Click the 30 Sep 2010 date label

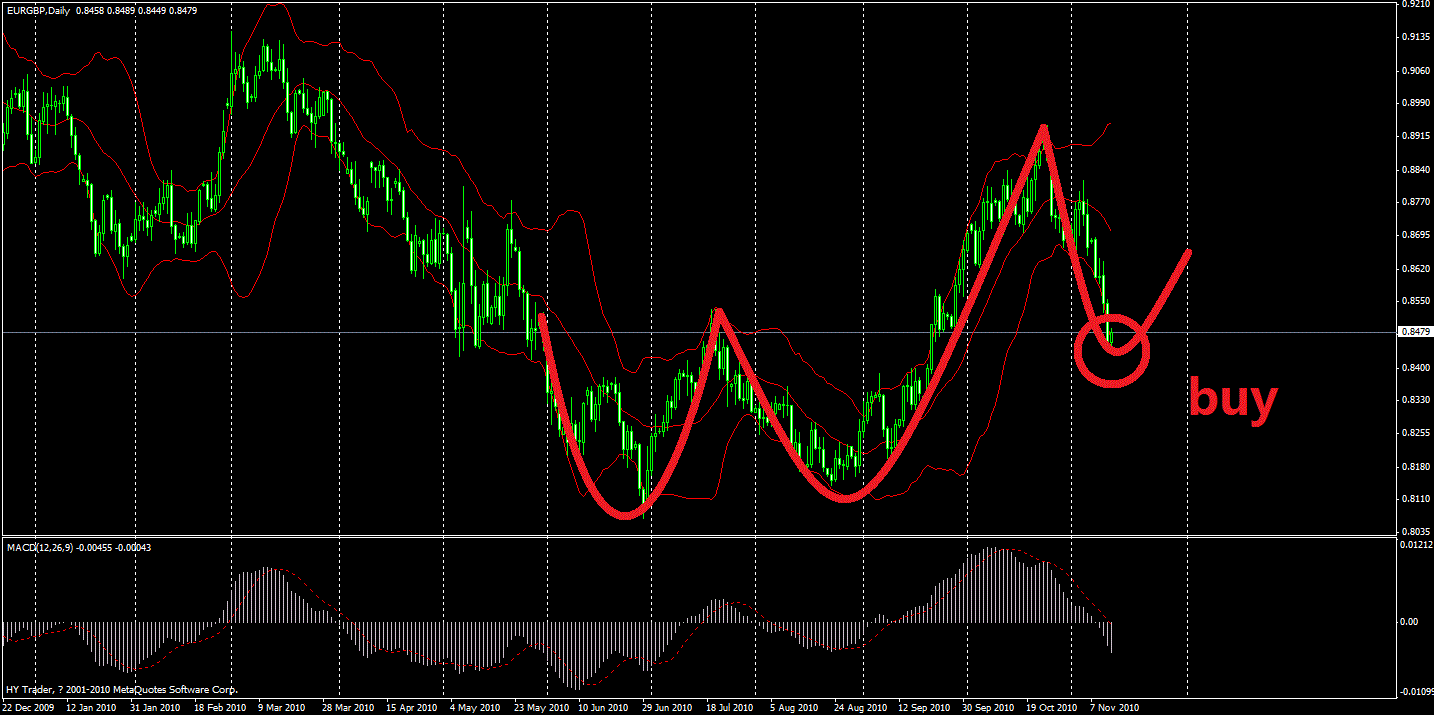pos(988,707)
